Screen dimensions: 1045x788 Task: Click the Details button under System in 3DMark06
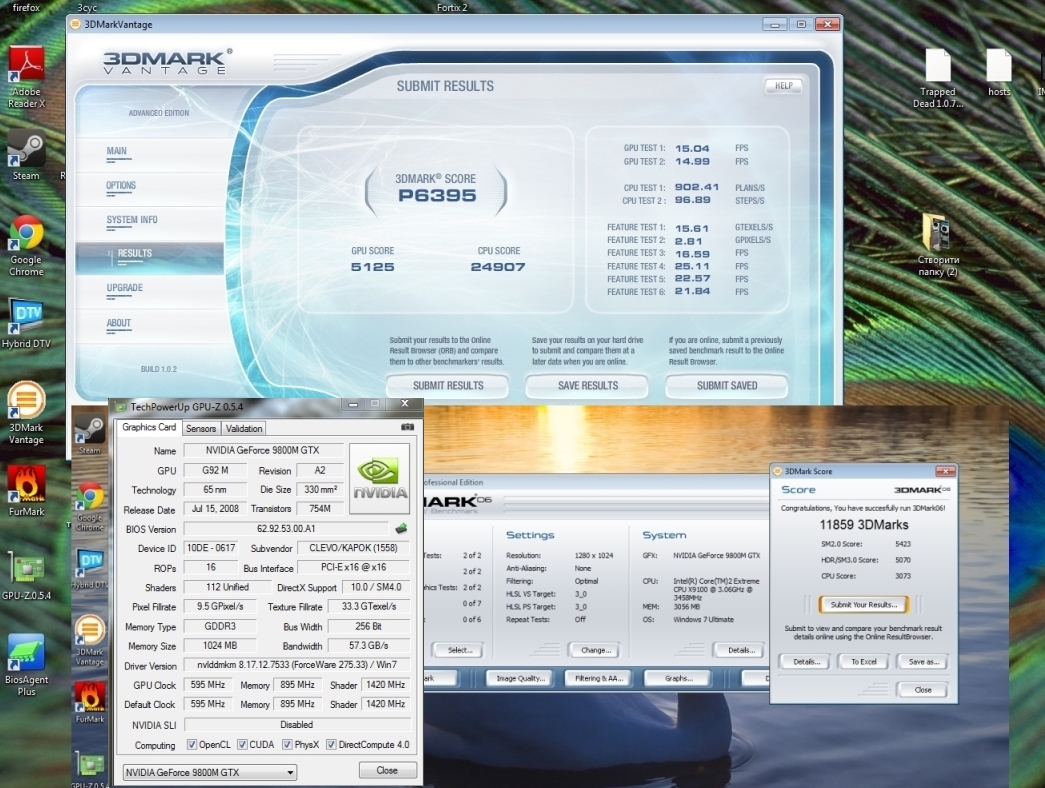click(740, 650)
